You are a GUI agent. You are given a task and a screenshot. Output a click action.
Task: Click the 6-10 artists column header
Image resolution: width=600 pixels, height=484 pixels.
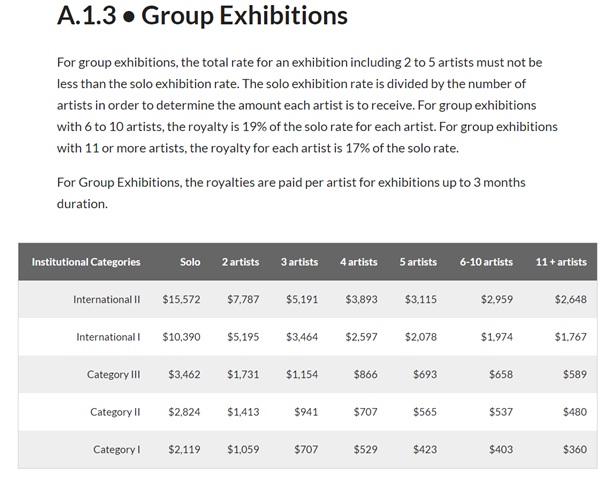[486, 262]
